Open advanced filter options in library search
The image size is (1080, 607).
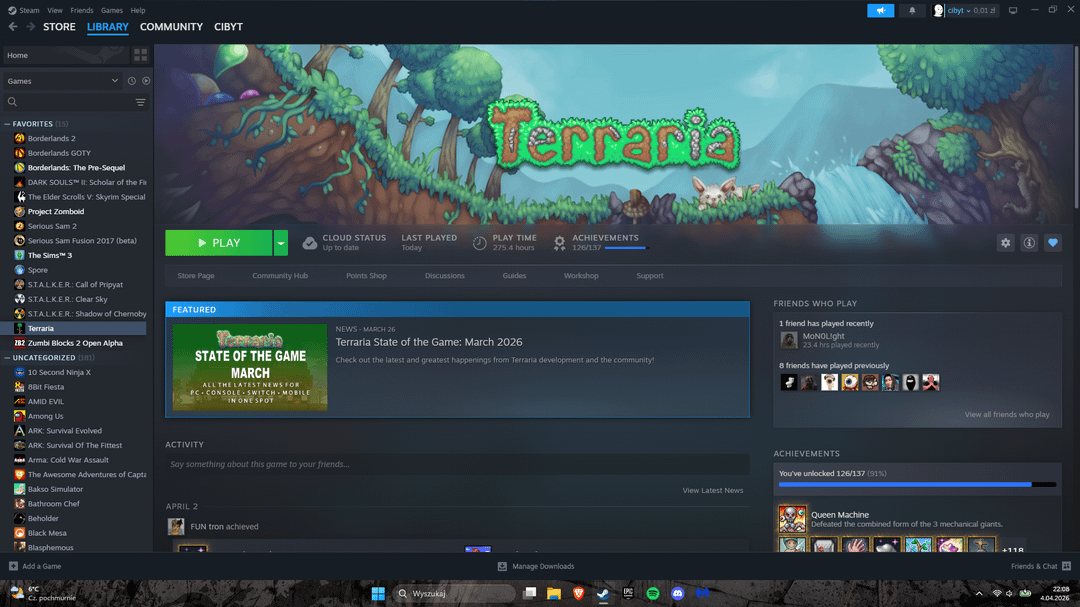(x=140, y=102)
